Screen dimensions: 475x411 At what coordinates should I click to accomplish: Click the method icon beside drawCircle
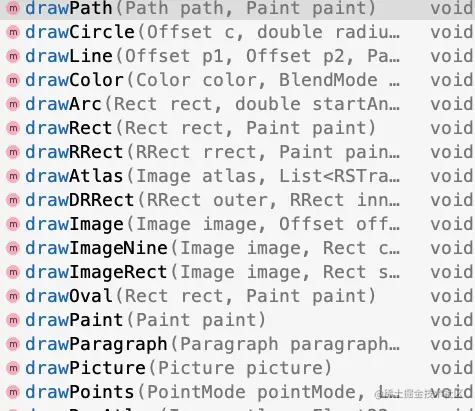13,32
